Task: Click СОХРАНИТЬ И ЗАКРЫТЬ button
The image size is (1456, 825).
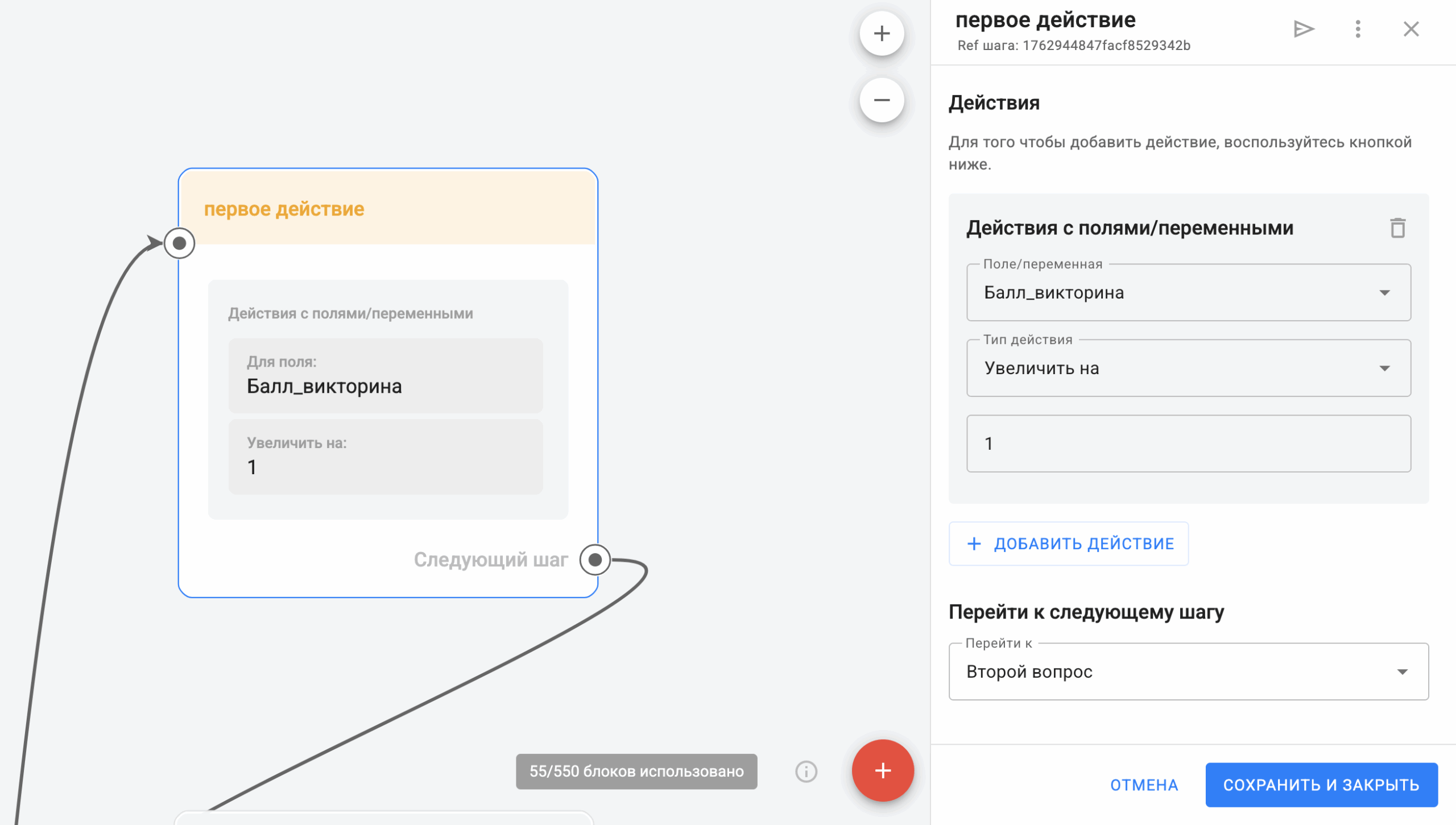Action: (1321, 785)
